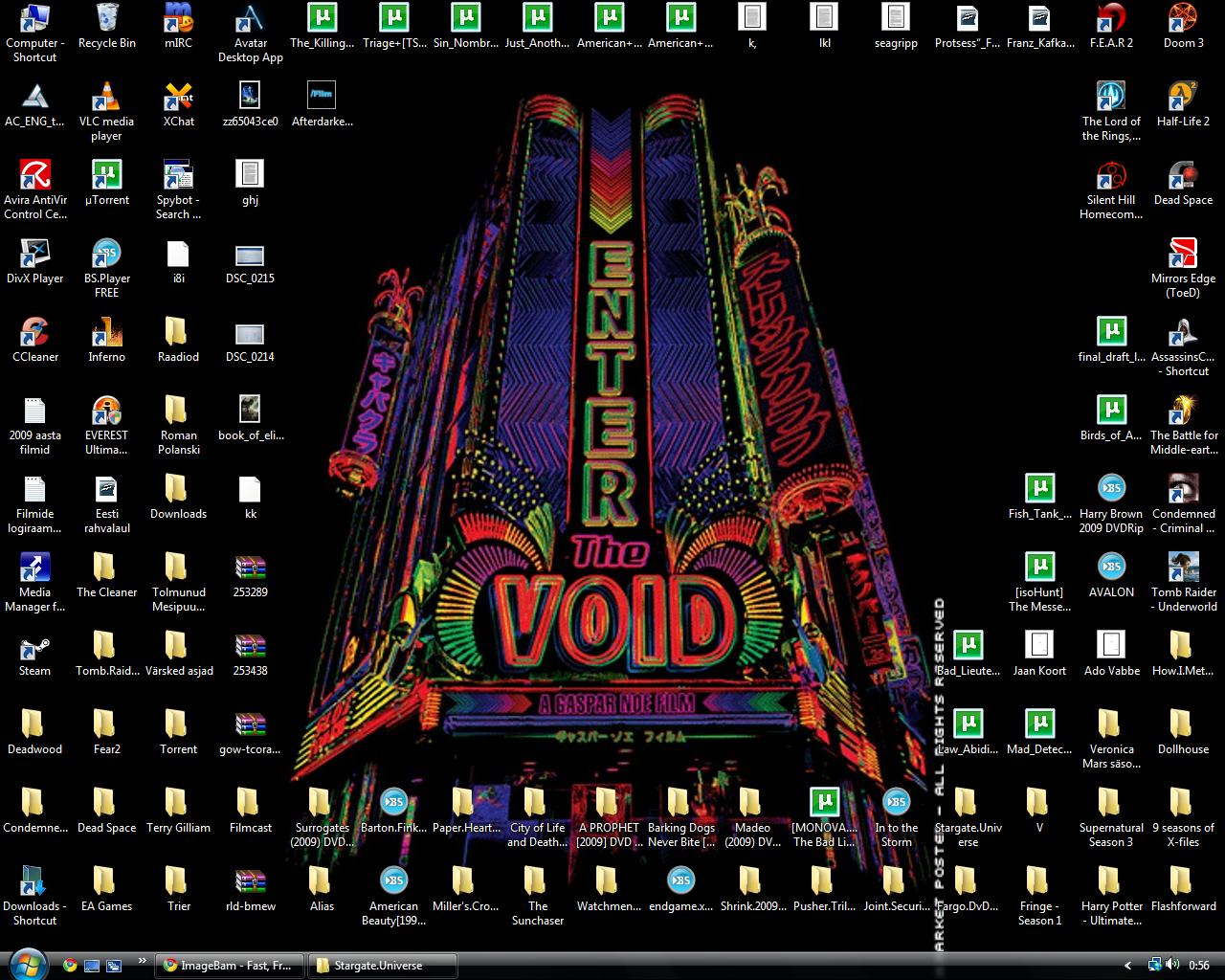Open the Downloads - Shortcut icon
Image resolution: width=1225 pixels, height=980 pixels.
[34, 897]
